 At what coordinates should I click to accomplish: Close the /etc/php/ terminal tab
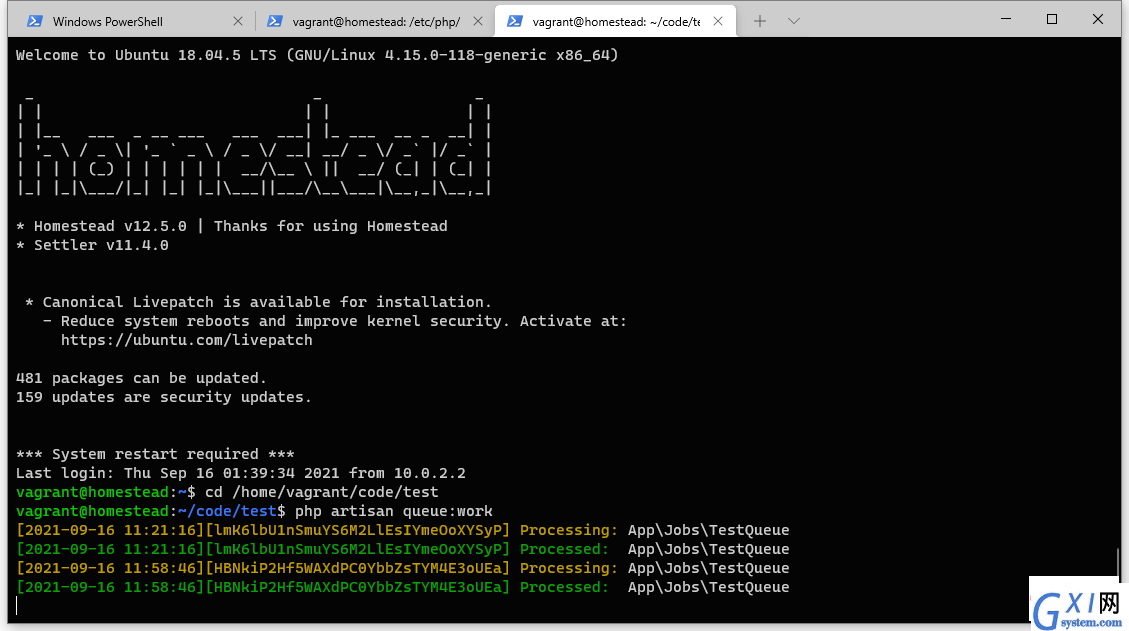click(x=477, y=22)
